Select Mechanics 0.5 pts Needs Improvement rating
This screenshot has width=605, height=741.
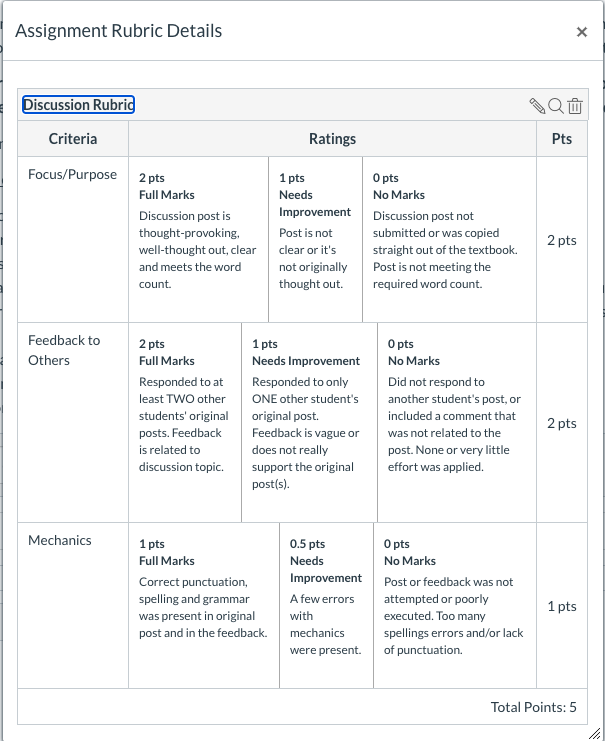click(327, 605)
